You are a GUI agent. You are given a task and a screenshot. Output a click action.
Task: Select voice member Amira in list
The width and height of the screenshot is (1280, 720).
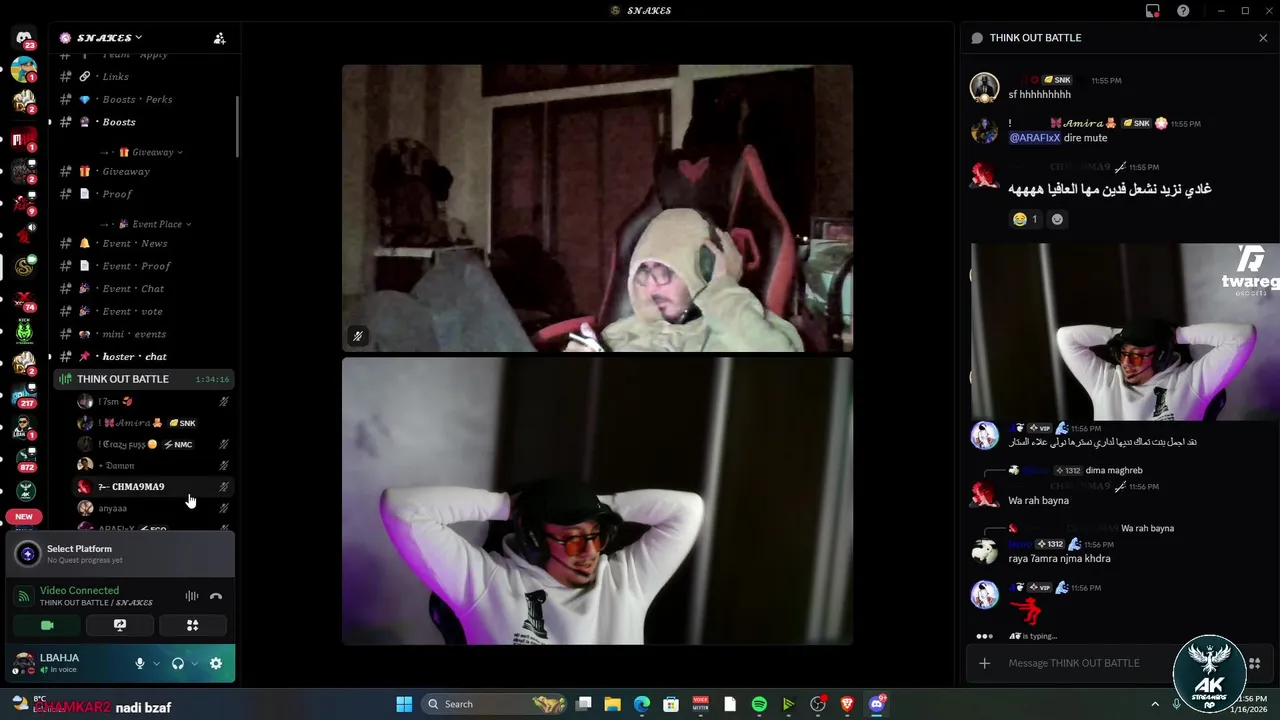(x=153, y=423)
